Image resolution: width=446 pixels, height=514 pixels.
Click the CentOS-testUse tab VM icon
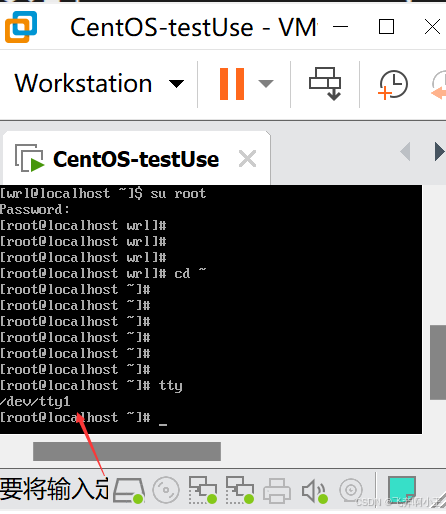click(x=29, y=158)
